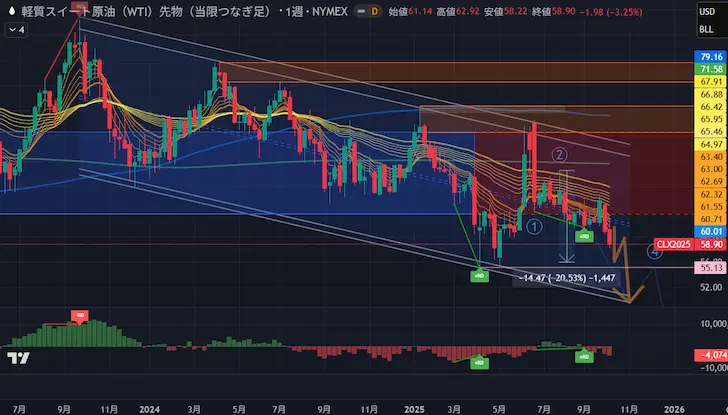Select the circled number 1 wave marker
Viewport: 728px width, 415px height.
pyautogui.click(x=535, y=227)
